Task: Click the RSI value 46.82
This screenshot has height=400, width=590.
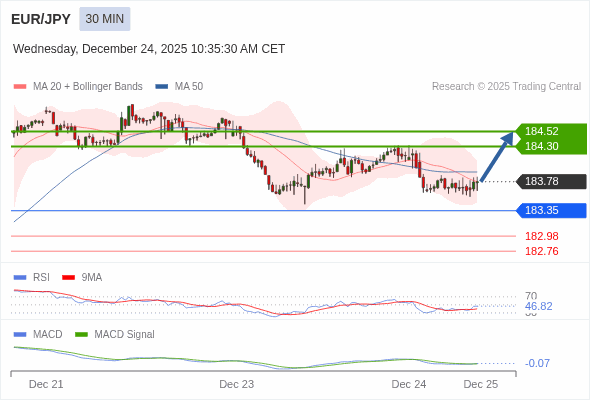Action: point(538,306)
